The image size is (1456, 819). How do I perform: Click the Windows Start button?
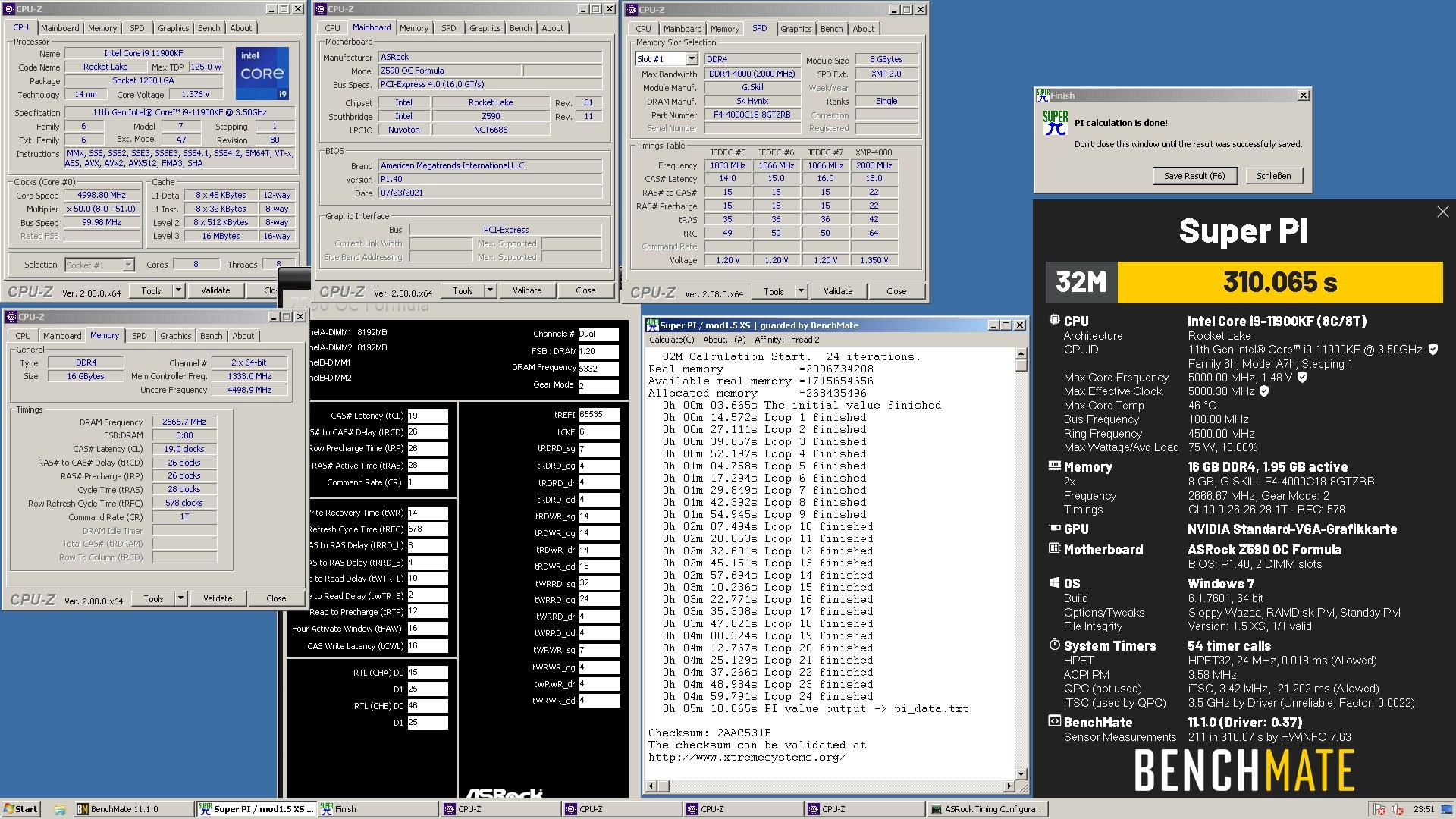click(20, 809)
